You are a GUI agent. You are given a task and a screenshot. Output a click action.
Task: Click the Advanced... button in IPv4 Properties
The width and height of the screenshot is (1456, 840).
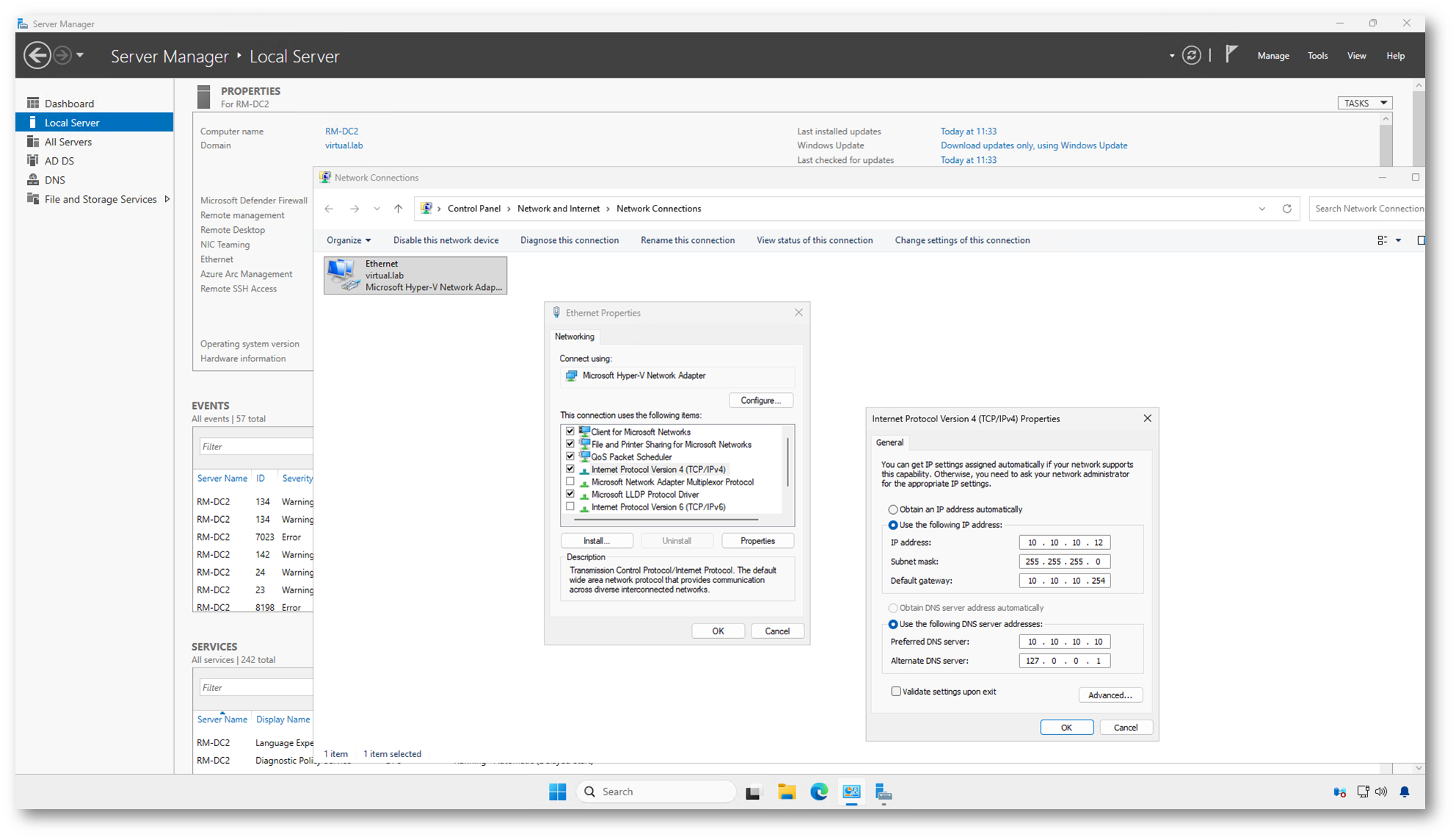1110,695
